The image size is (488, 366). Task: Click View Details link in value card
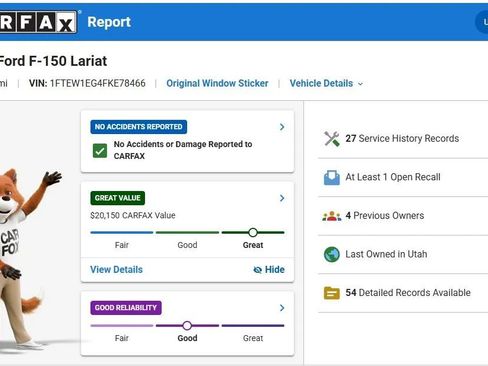click(x=116, y=269)
